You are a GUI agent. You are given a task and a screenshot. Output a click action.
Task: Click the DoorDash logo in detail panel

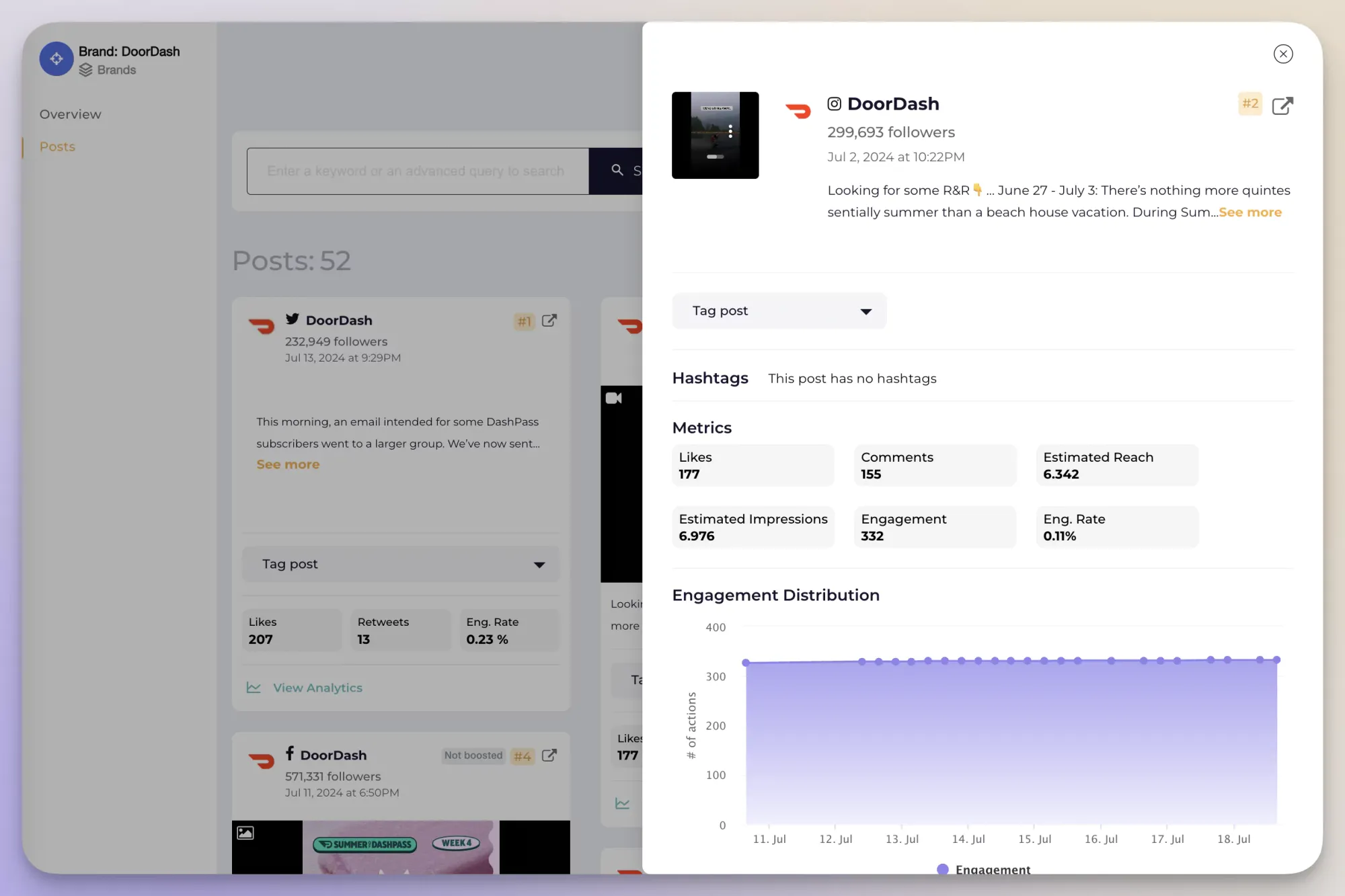[x=798, y=110]
